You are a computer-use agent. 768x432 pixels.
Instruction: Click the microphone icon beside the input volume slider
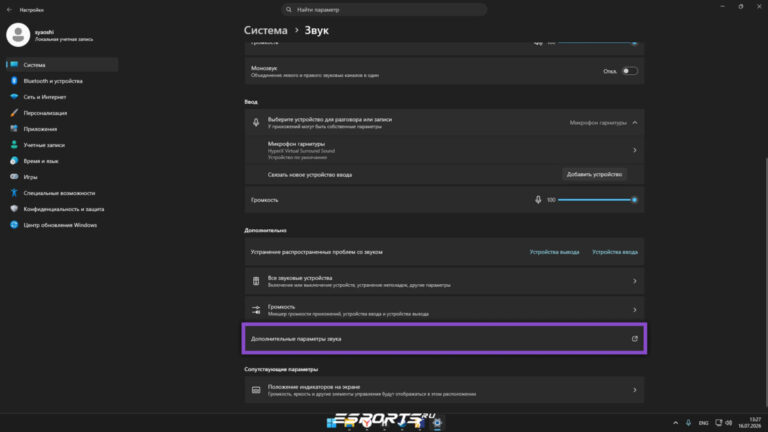[x=538, y=200]
